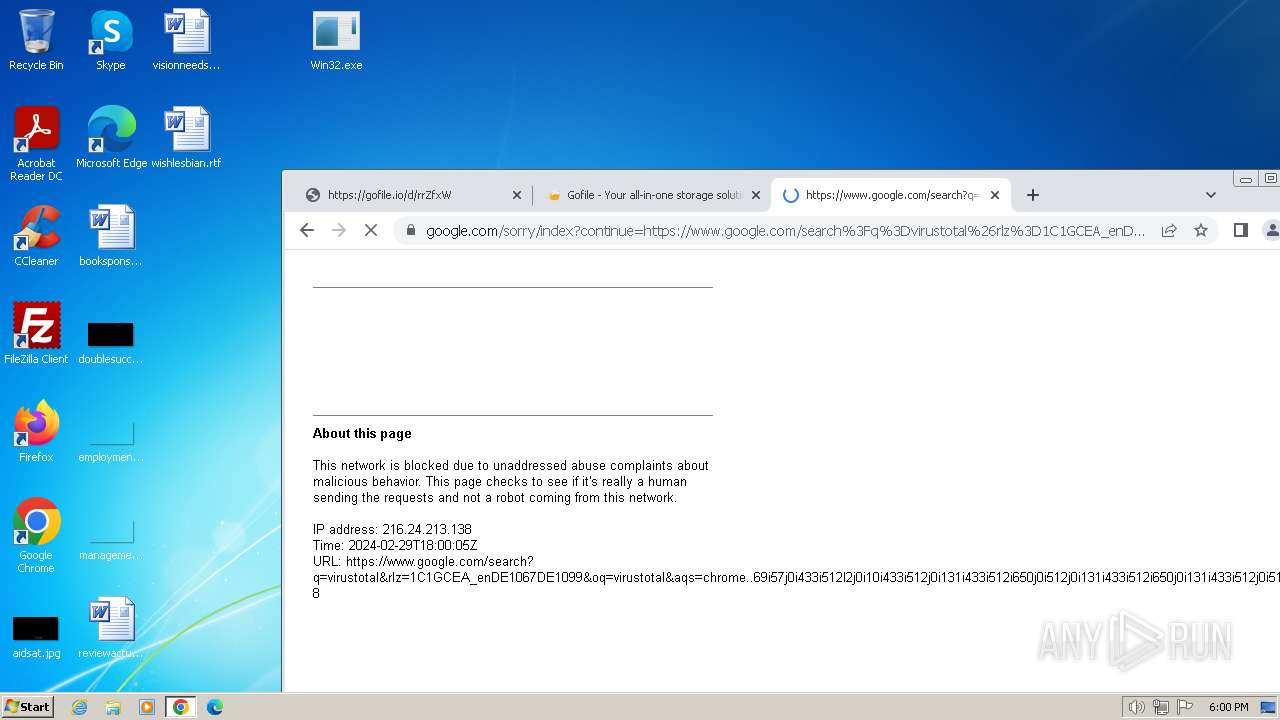This screenshot has width=1280, height=720.
Task: Minimize the Chrome window
Action: [x=1246, y=179]
